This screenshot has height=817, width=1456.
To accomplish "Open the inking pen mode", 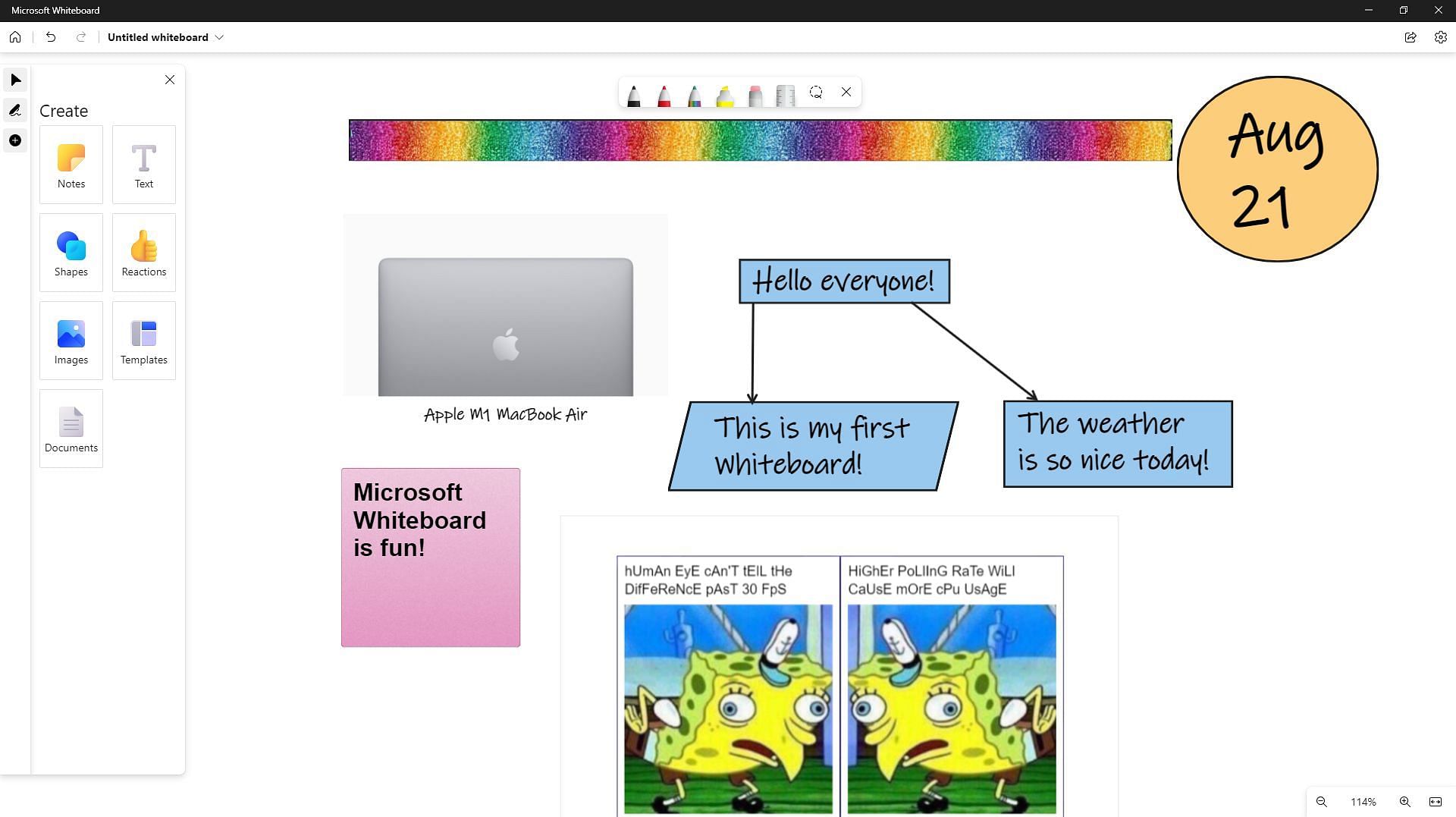I will point(15,111).
